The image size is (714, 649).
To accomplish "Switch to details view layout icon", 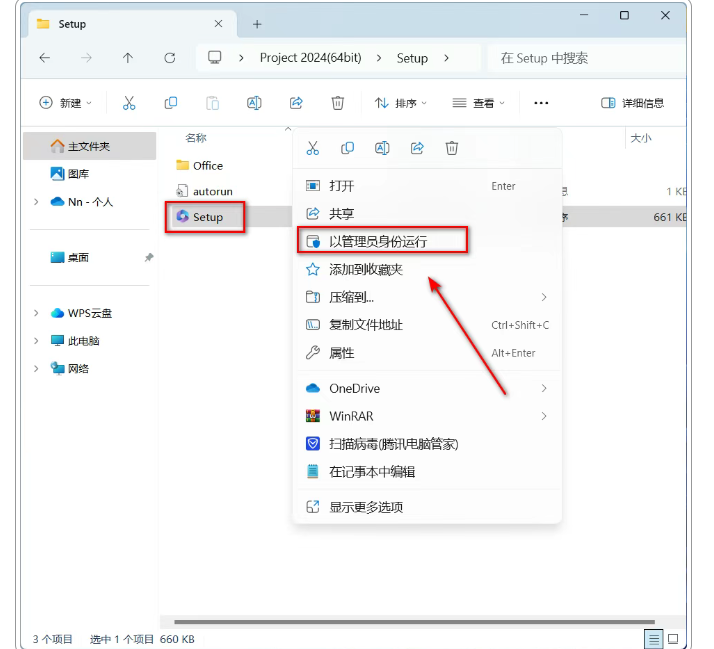I will pyautogui.click(x=653, y=638).
